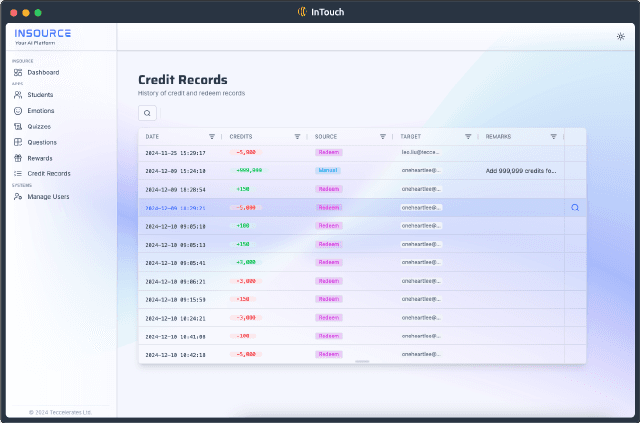Viewport: 640px width, 423px height.
Task: Click the InTouch title bar logo
Action: pos(302,12)
